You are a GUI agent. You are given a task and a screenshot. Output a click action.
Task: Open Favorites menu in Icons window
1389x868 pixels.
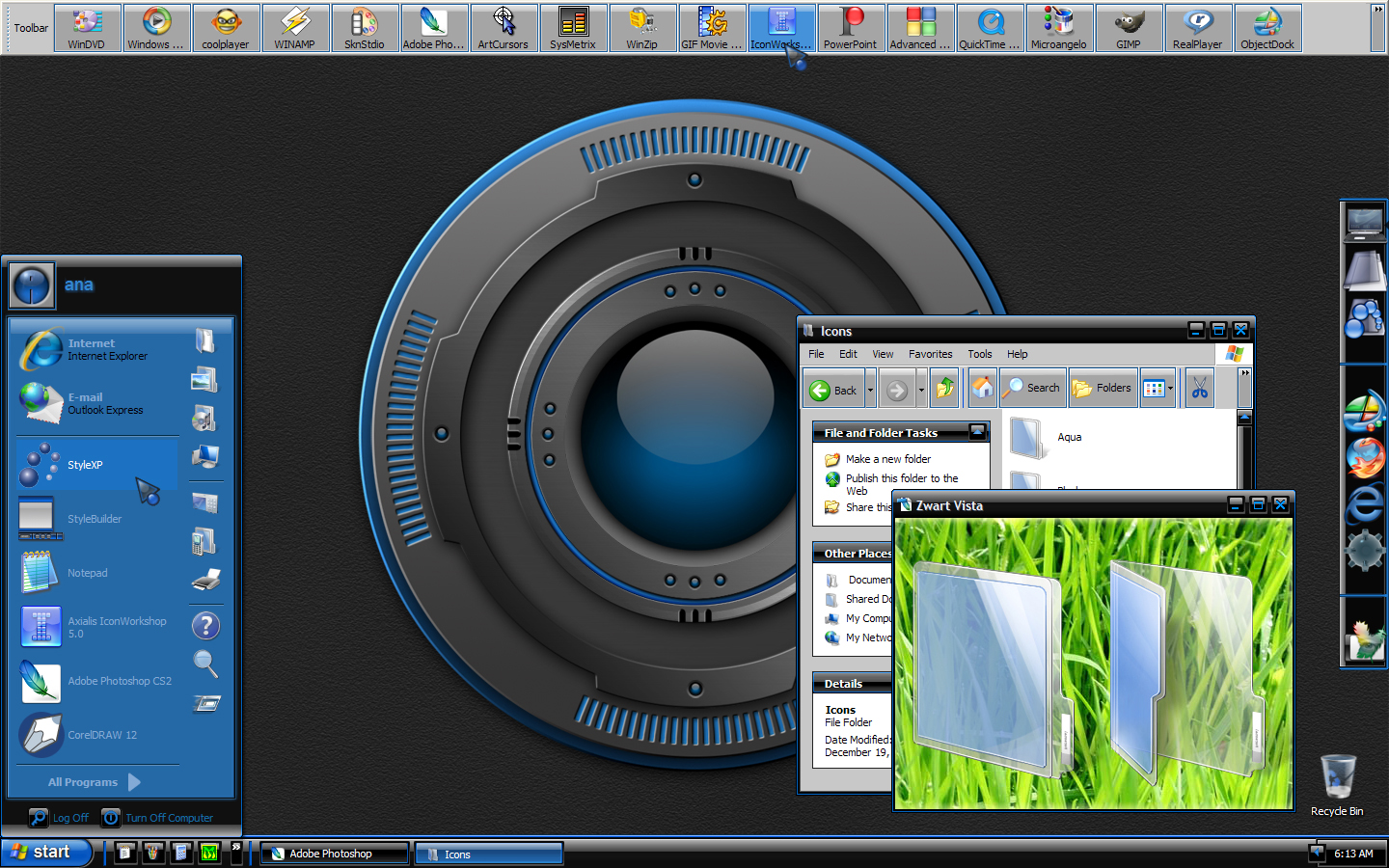[930, 354]
